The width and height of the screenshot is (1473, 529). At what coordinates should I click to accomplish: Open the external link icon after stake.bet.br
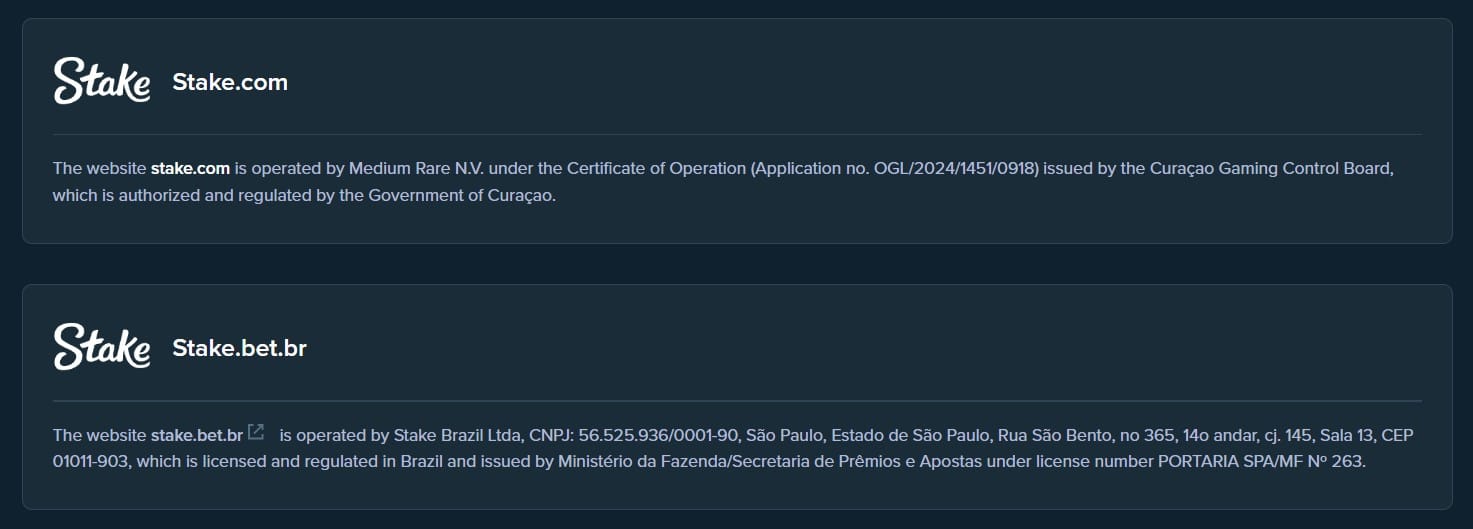tap(256, 433)
